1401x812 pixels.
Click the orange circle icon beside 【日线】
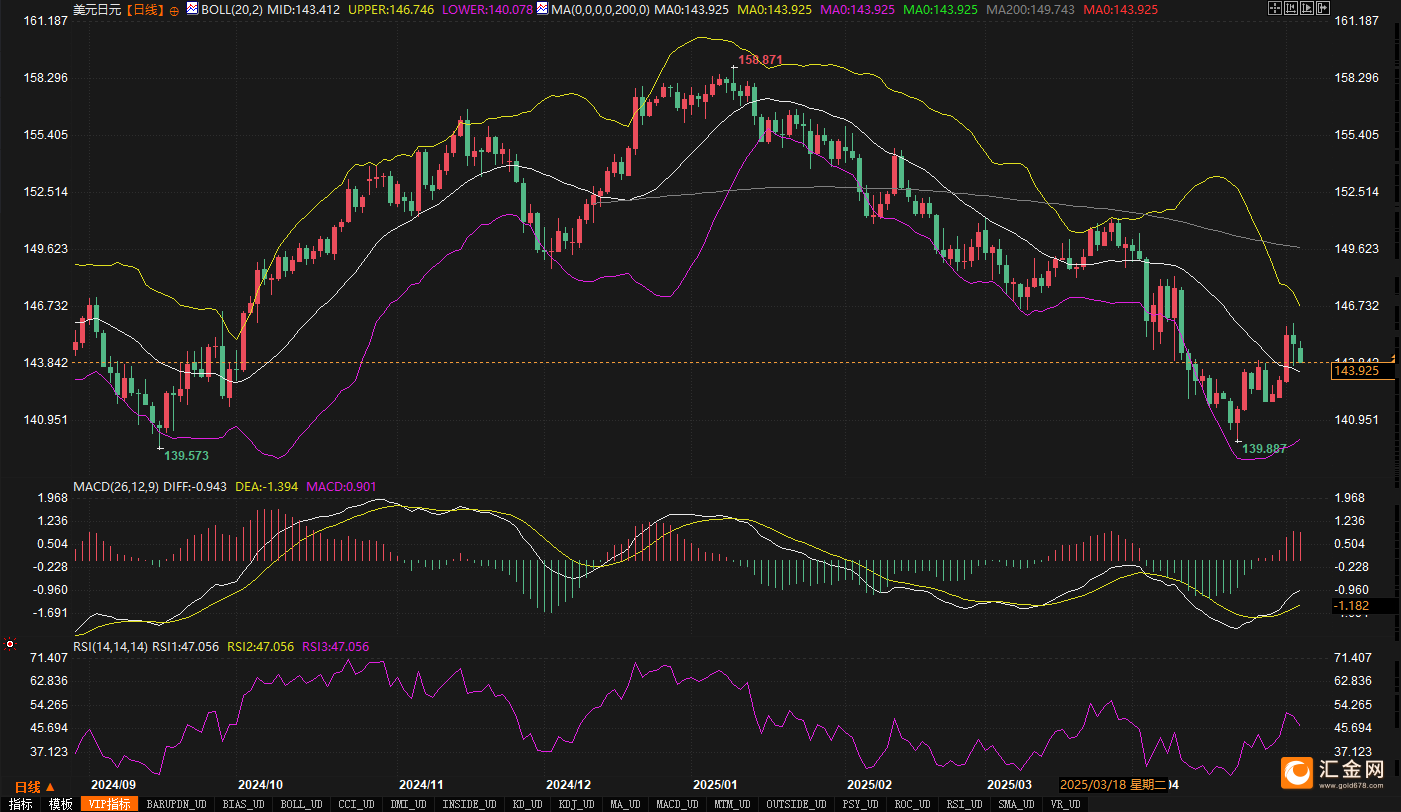point(175,9)
